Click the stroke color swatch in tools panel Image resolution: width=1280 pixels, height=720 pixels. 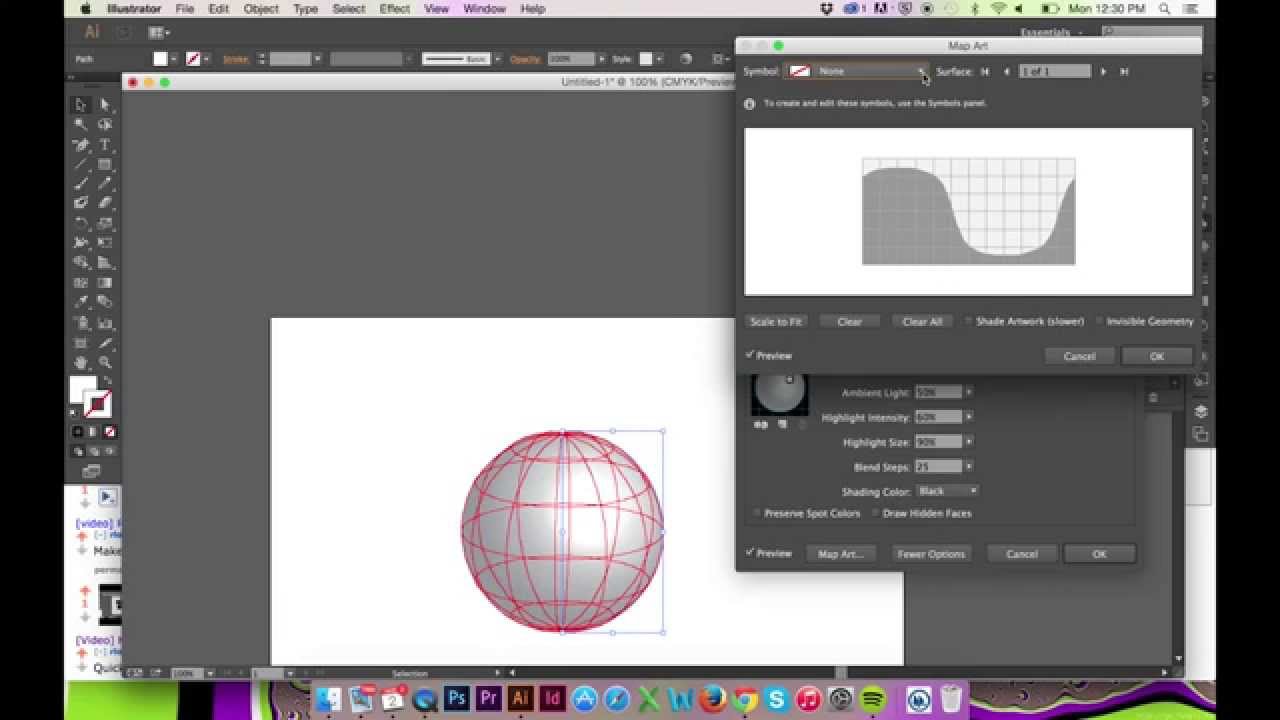(x=98, y=403)
